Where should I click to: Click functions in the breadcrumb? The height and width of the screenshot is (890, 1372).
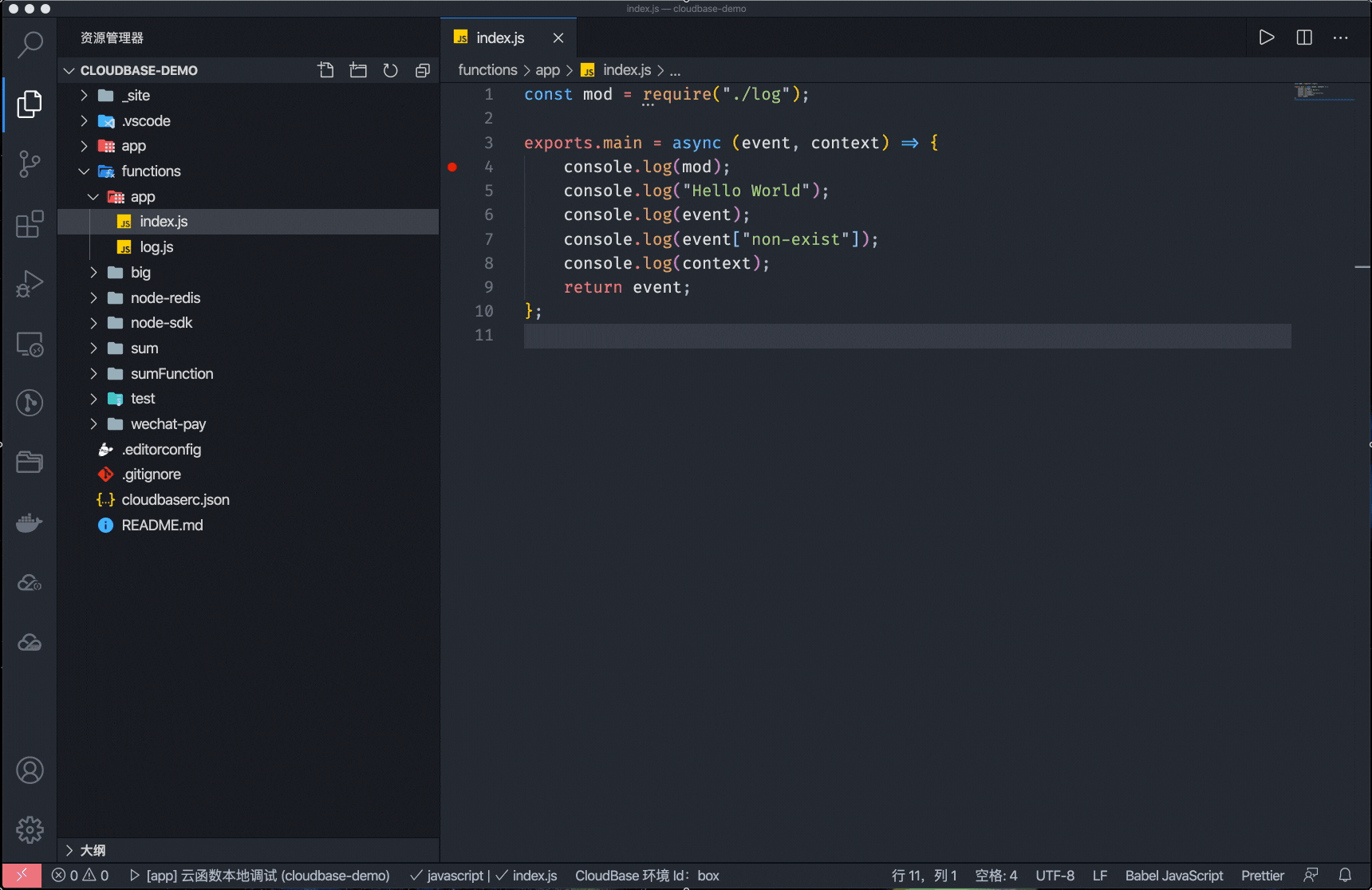(x=487, y=70)
